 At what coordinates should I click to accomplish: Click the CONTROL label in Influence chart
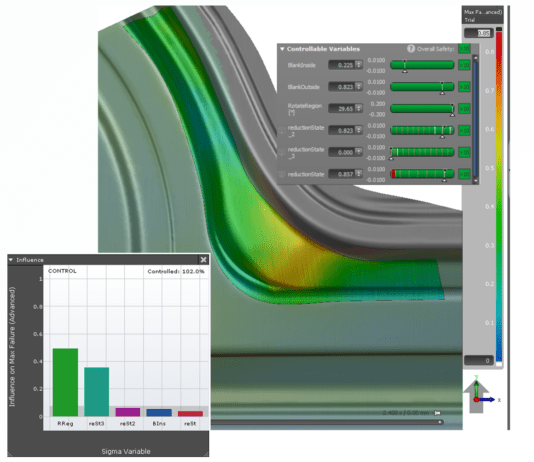coord(62,271)
